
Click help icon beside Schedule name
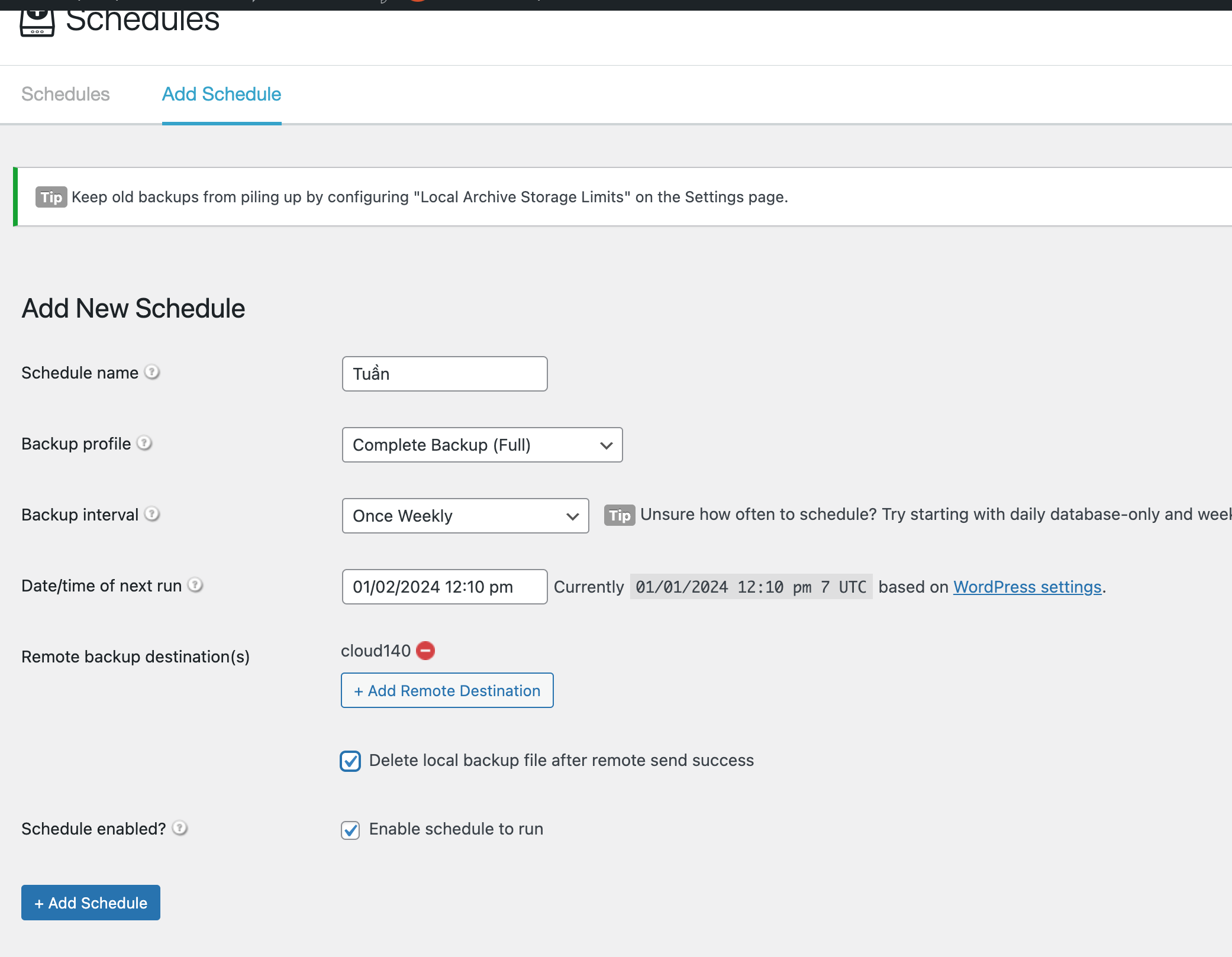tap(152, 372)
